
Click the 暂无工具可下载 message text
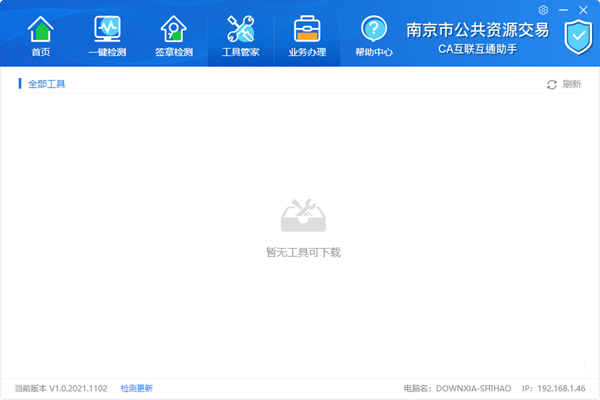[303, 252]
